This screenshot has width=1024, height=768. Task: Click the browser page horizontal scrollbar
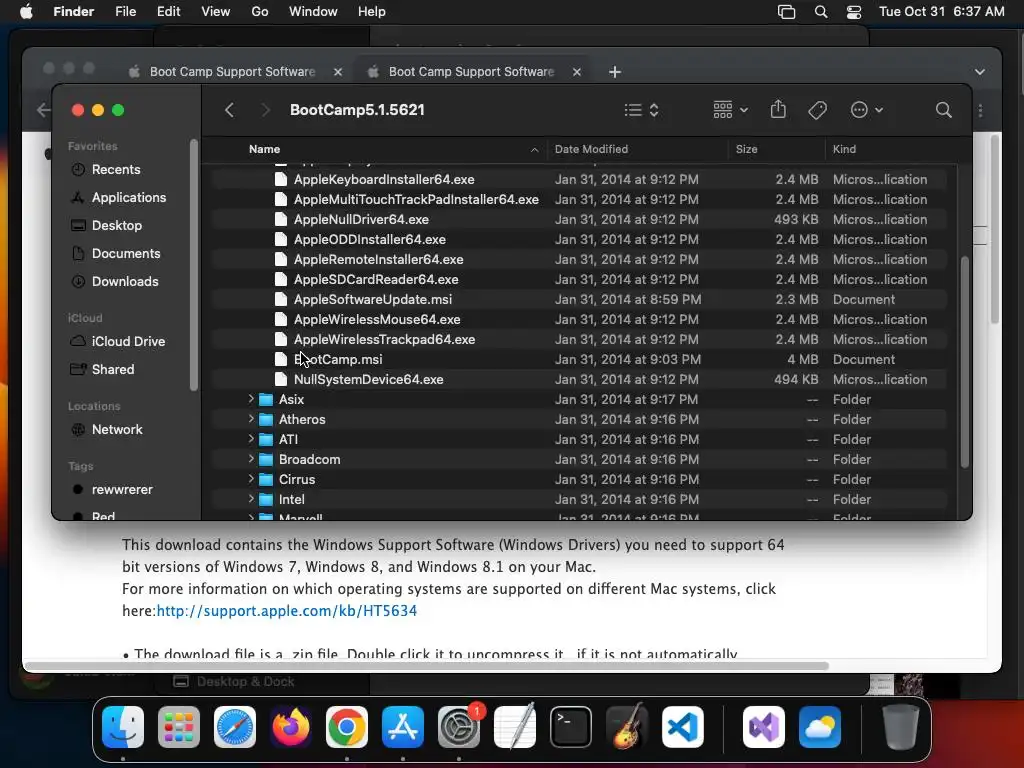coord(428,666)
